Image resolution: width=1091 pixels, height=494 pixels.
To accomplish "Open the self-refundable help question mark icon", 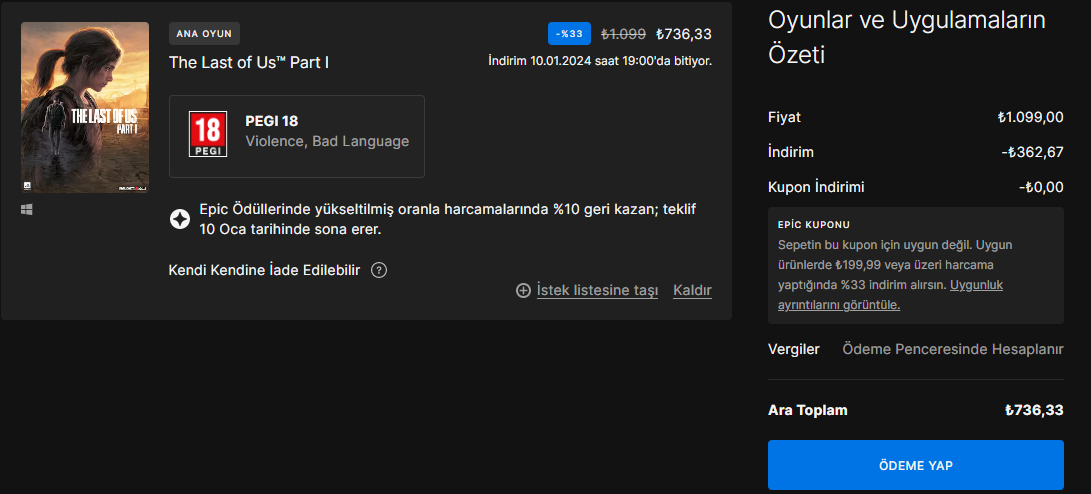I will pyautogui.click(x=379, y=271).
